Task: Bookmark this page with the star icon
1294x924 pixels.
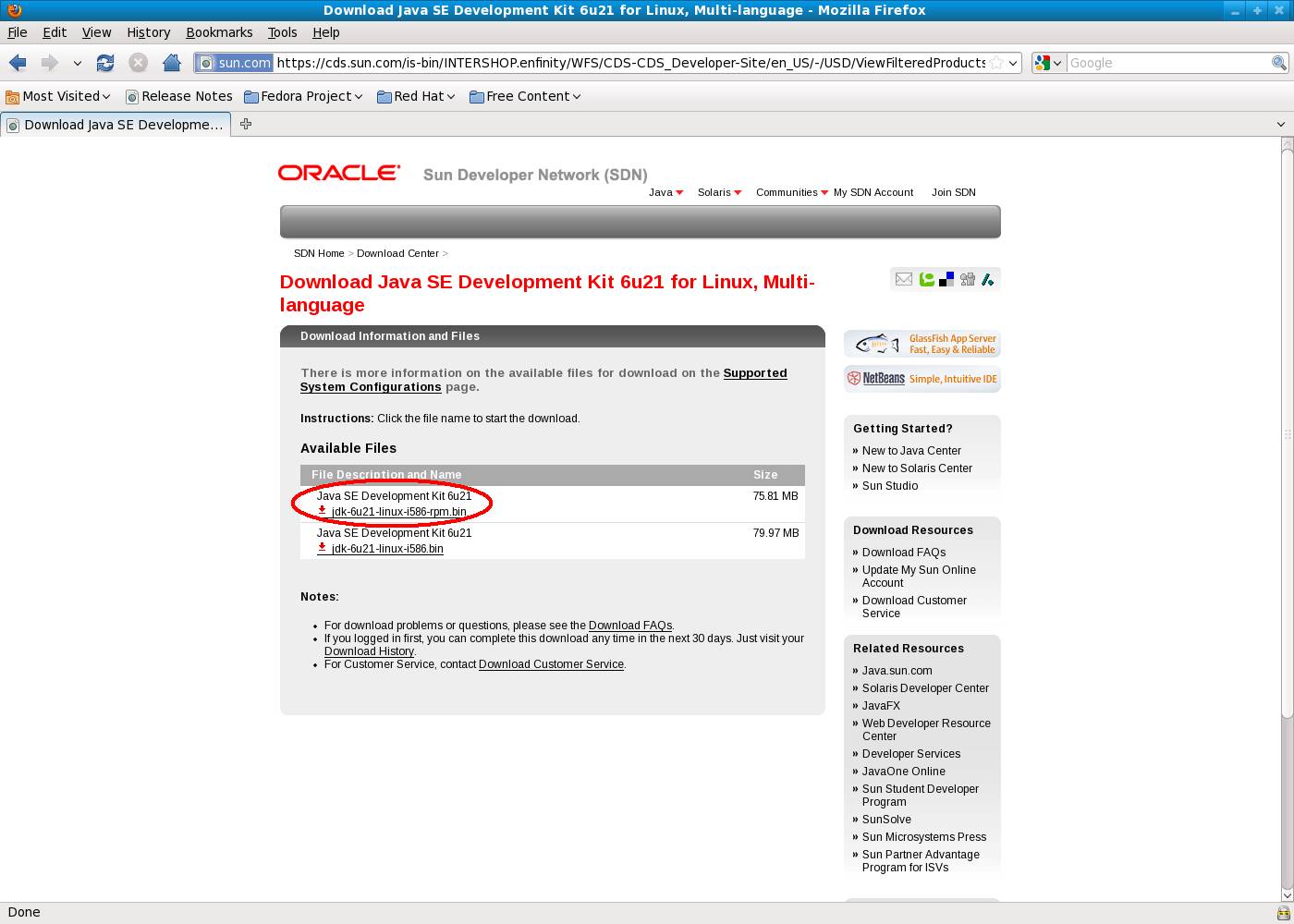Action: [996, 63]
